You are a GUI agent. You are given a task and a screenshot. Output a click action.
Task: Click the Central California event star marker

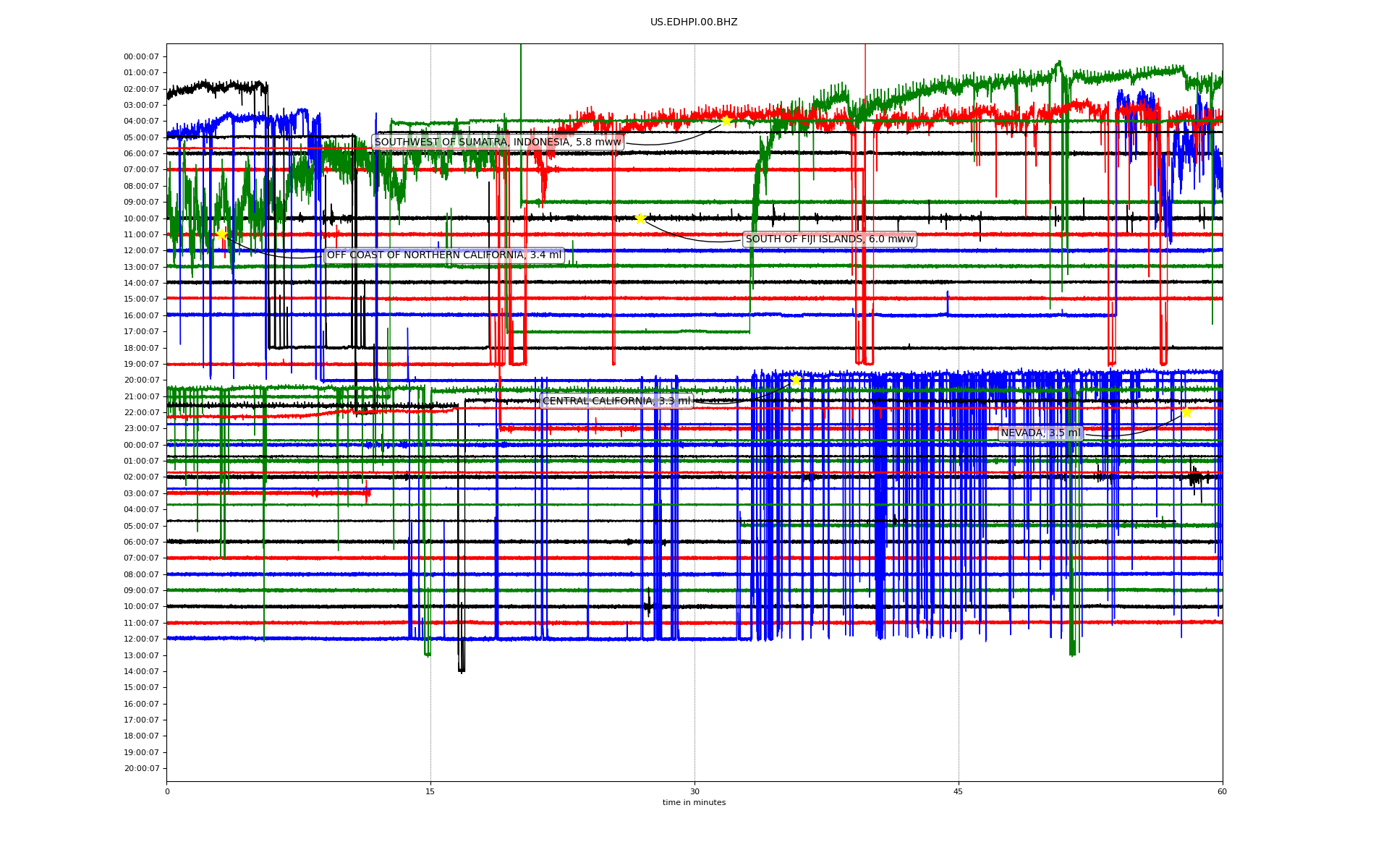pyautogui.click(x=796, y=380)
